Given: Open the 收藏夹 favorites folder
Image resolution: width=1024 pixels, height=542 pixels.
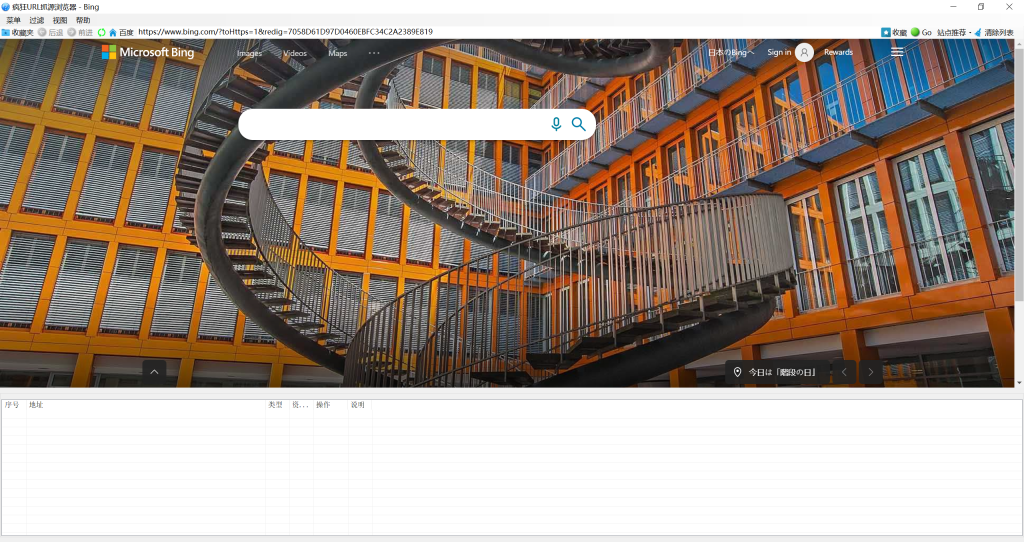Looking at the screenshot, I should pyautogui.click(x=18, y=32).
